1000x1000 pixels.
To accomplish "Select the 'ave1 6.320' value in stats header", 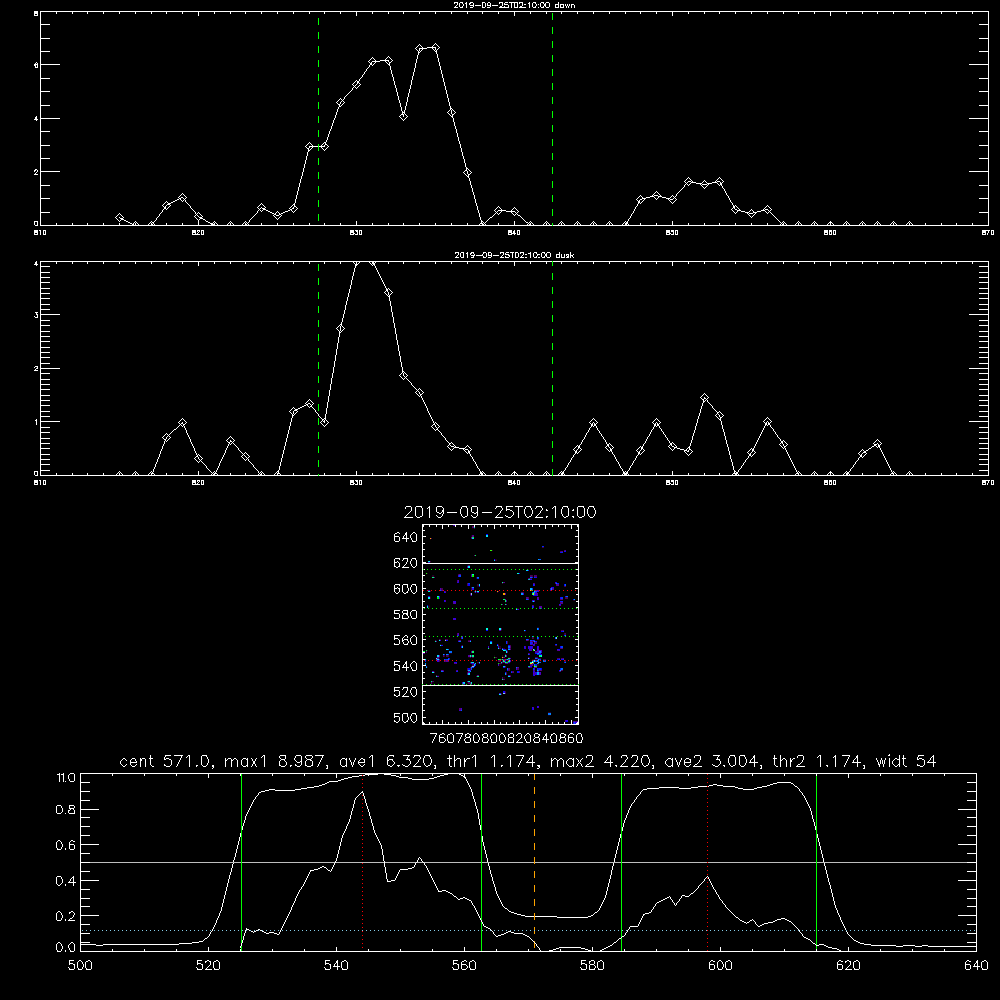I will tap(386, 761).
